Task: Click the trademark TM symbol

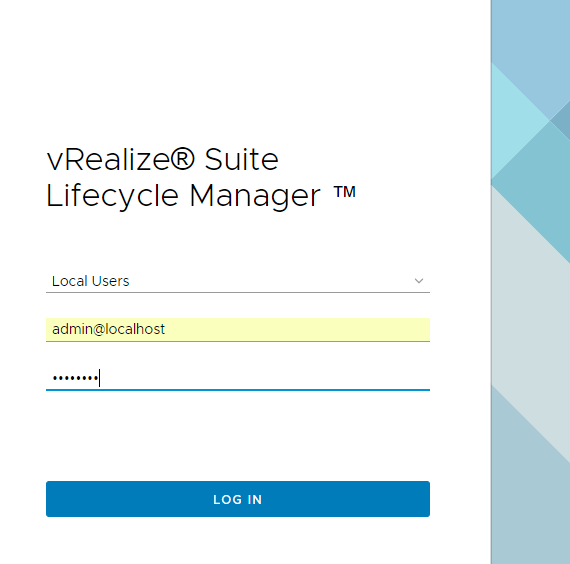Action: (345, 192)
